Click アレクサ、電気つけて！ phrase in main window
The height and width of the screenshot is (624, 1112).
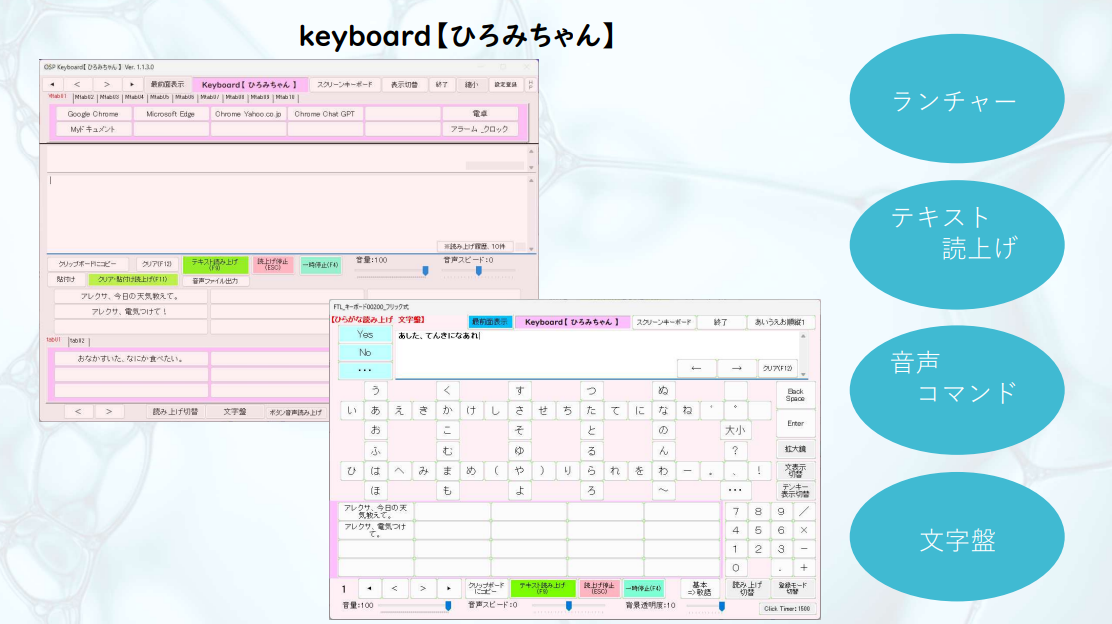point(130,311)
